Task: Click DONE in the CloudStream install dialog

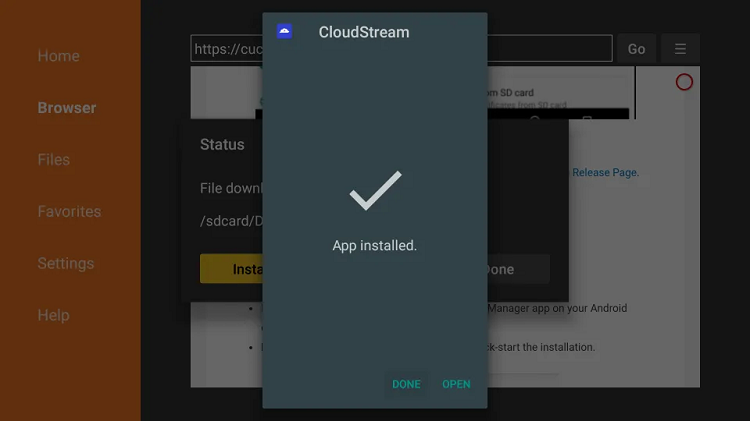Action: tap(406, 384)
